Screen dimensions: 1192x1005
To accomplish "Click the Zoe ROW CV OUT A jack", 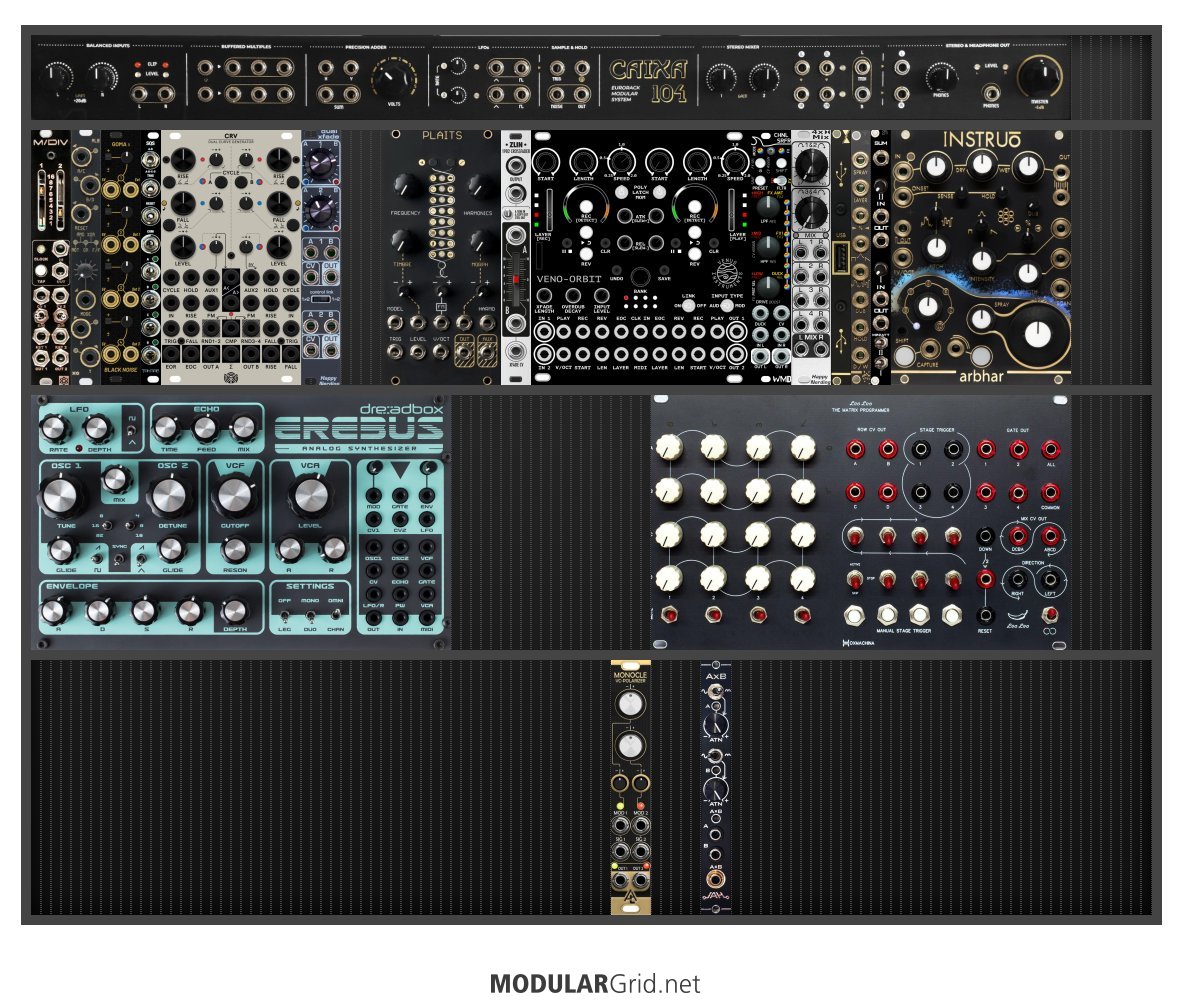I will click(x=854, y=449).
